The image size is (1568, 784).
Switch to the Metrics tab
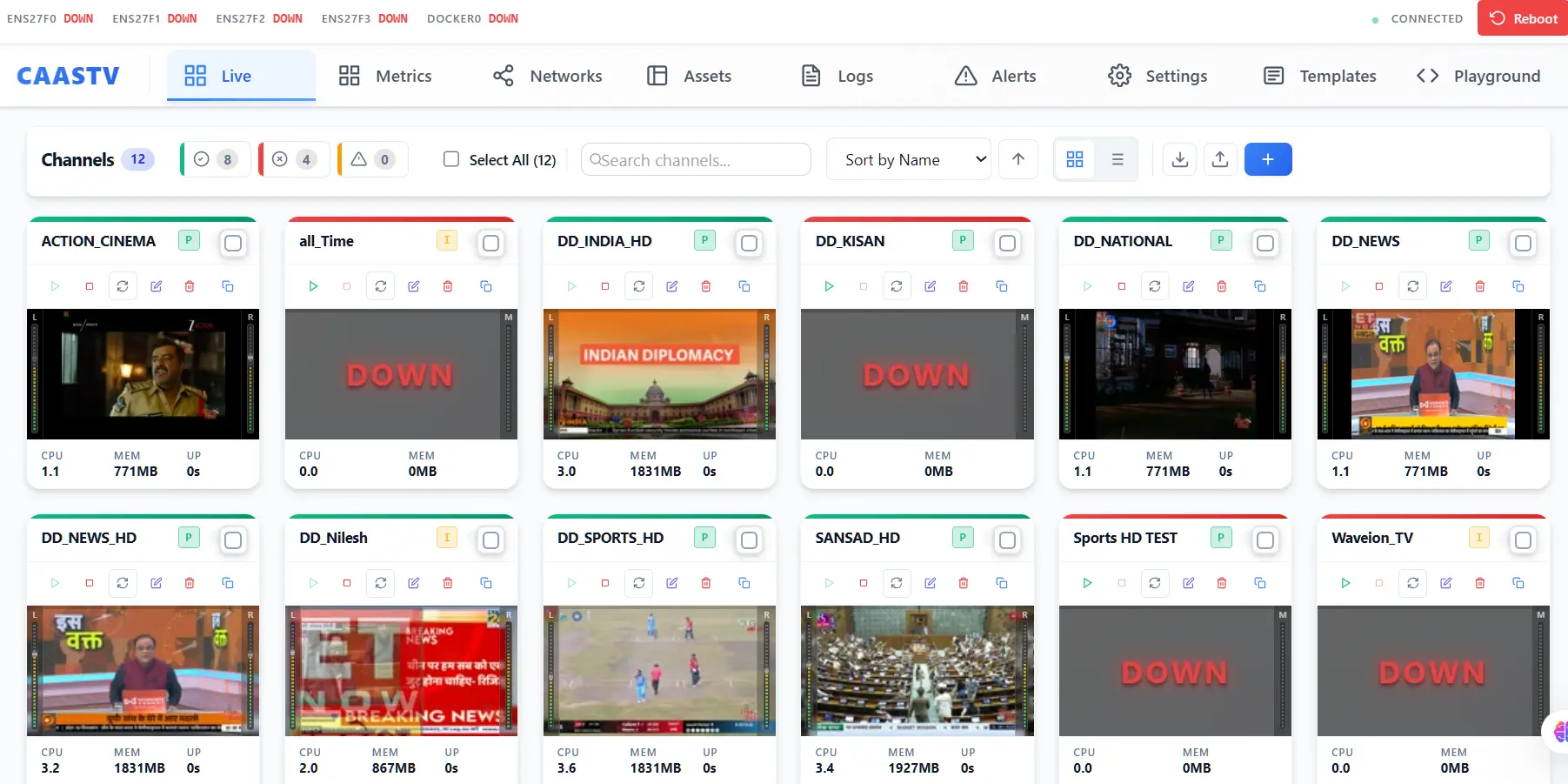coord(385,76)
